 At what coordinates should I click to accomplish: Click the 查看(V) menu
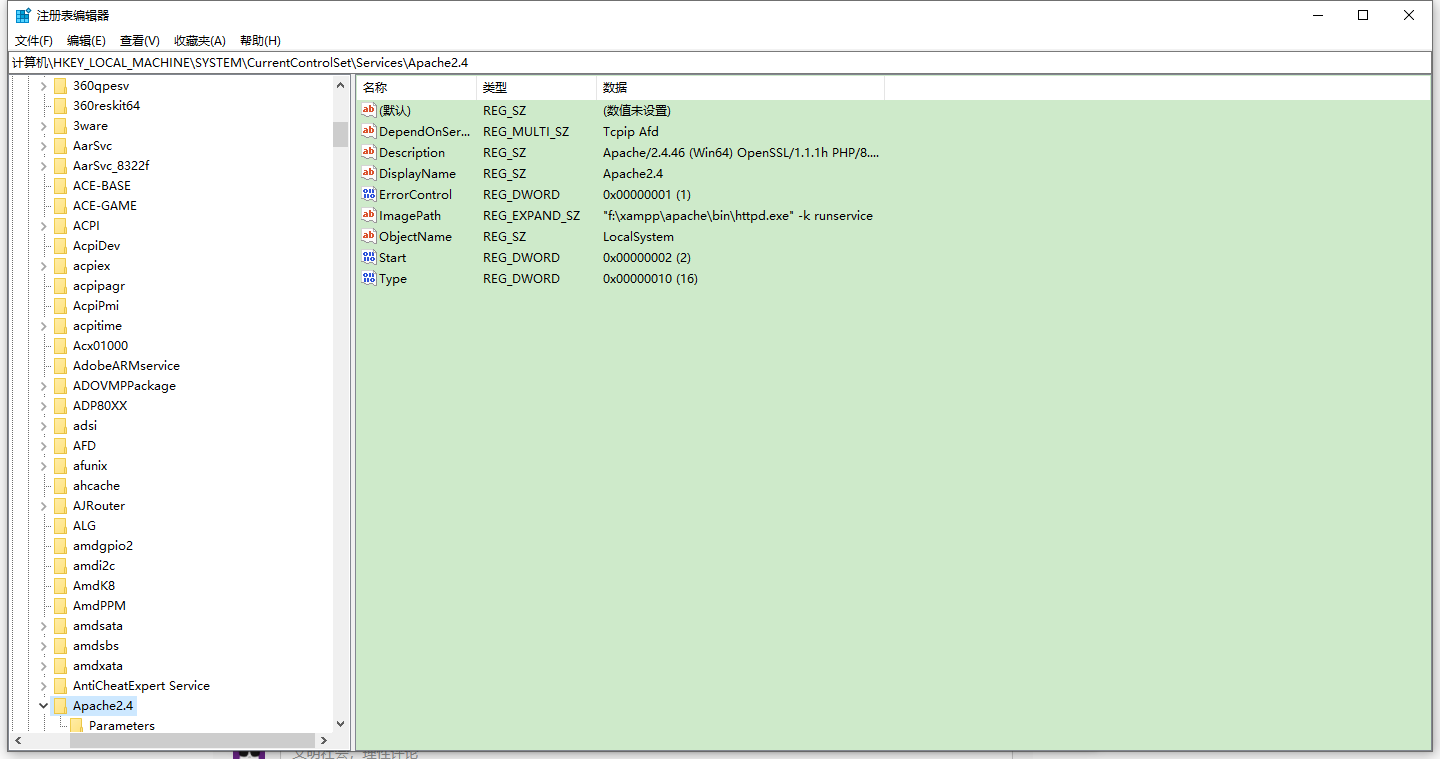click(x=139, y=40)
